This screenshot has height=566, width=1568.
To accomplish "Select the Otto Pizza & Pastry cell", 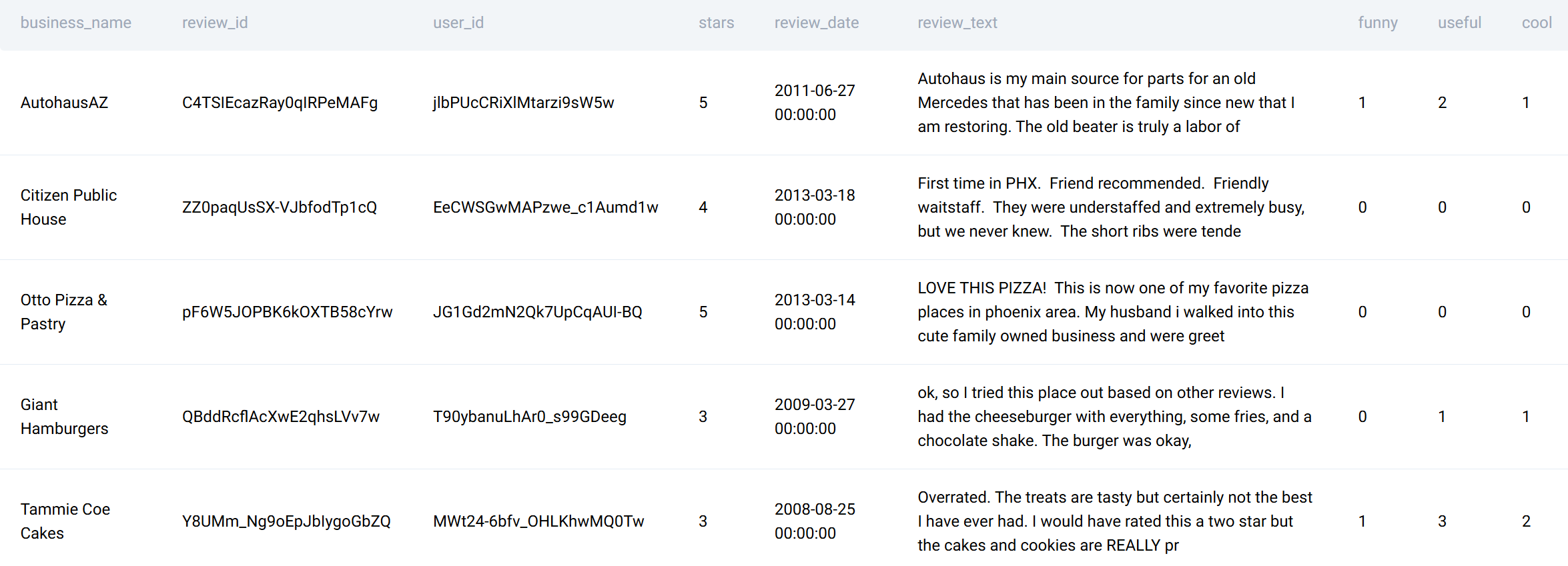I will 64,312.
